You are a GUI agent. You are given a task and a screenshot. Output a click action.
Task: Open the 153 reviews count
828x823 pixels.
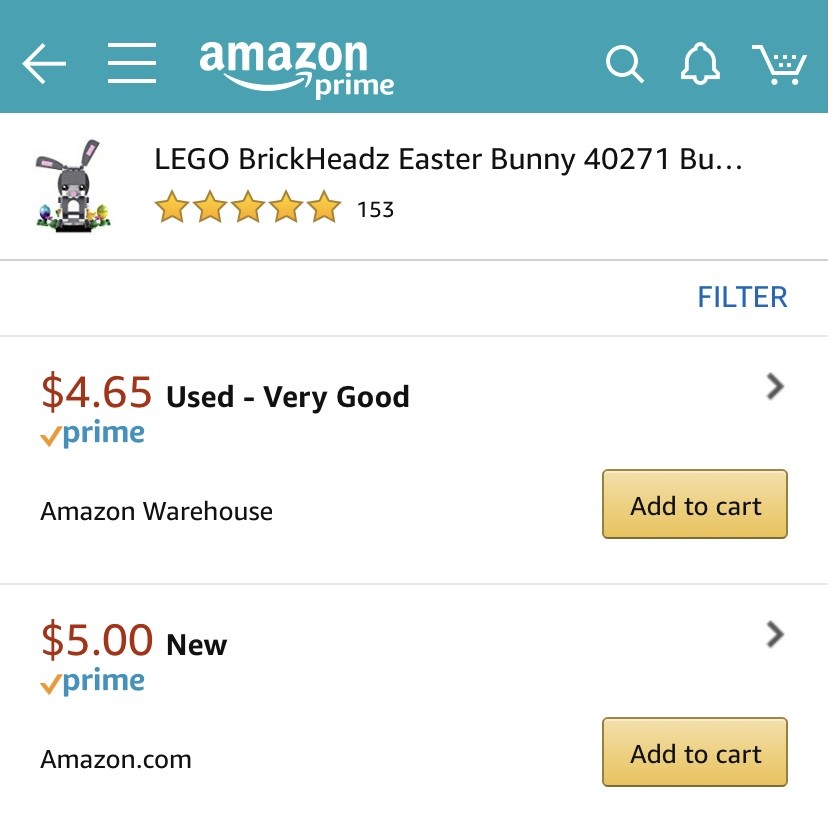(x=375, y=210)
